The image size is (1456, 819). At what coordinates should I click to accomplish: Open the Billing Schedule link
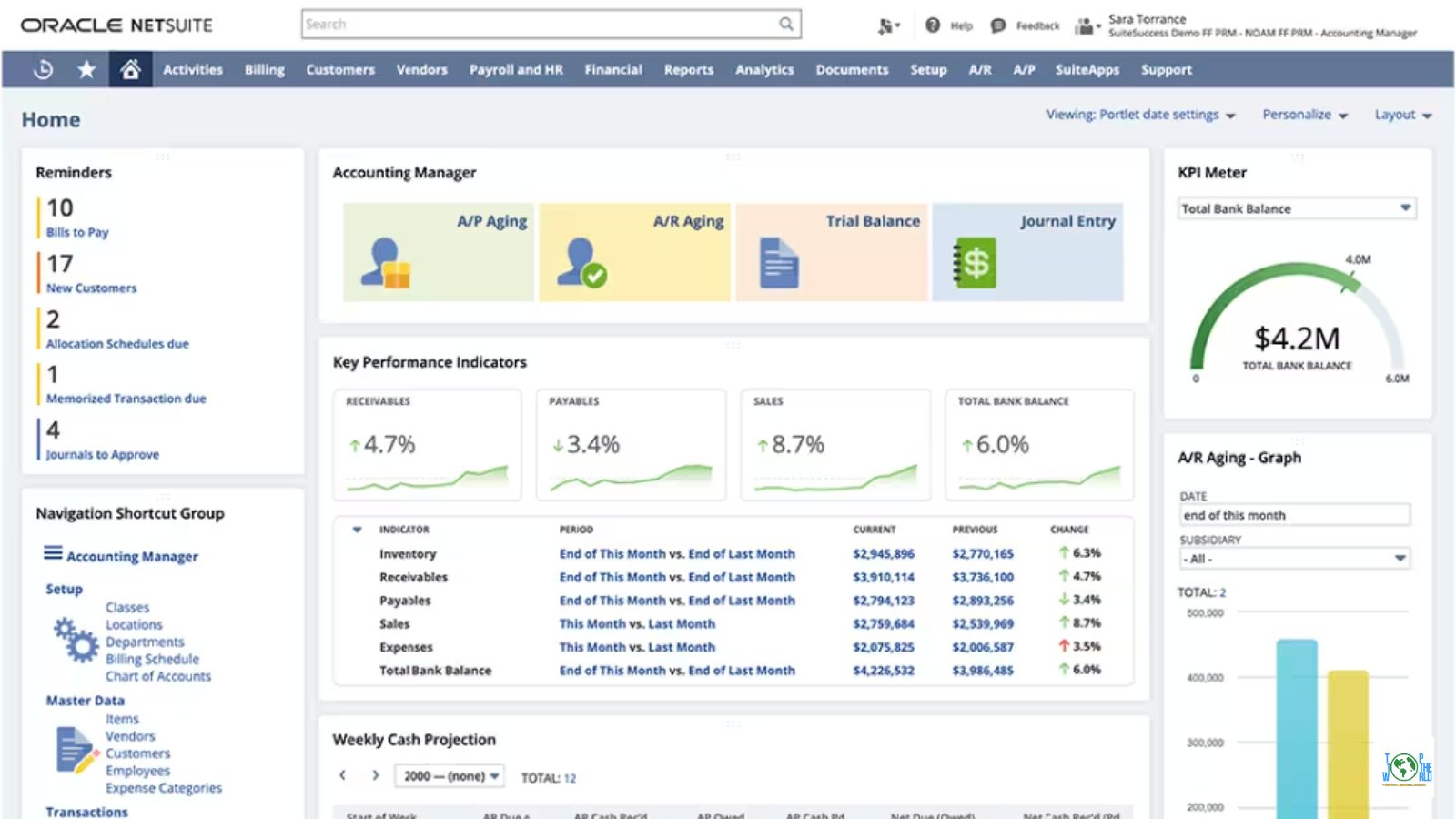coord(152,659)
